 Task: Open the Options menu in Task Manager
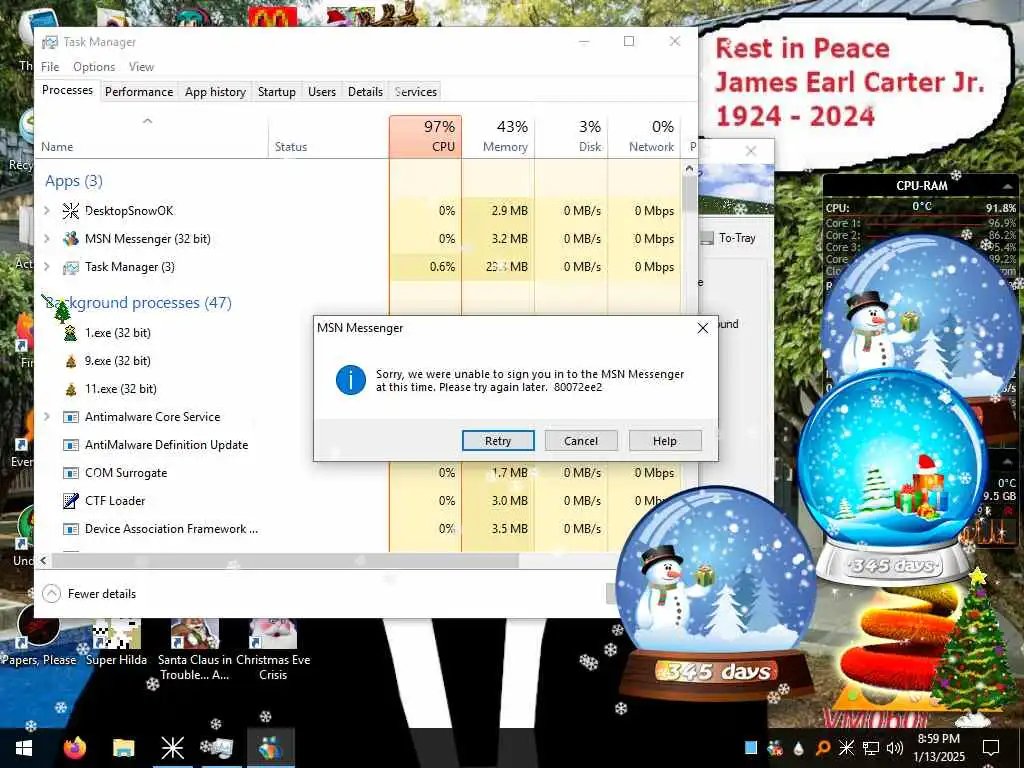[94, 67]
